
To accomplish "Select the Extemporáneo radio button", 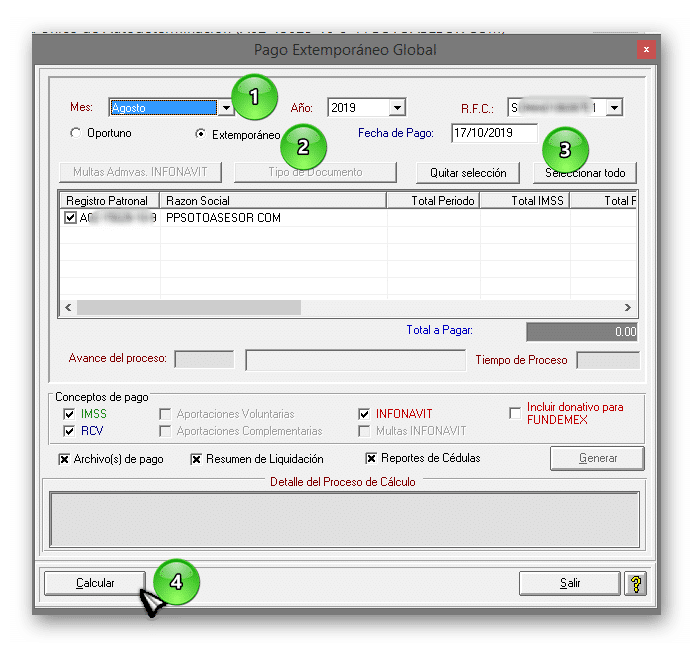I will coord(201,133).
